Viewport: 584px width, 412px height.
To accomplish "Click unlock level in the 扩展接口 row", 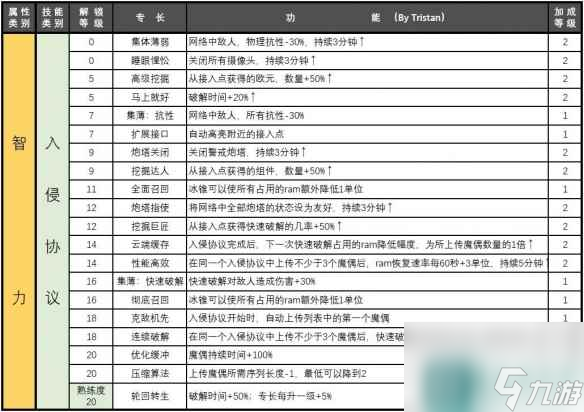I will pyautogui.click(x=91, y=134).
